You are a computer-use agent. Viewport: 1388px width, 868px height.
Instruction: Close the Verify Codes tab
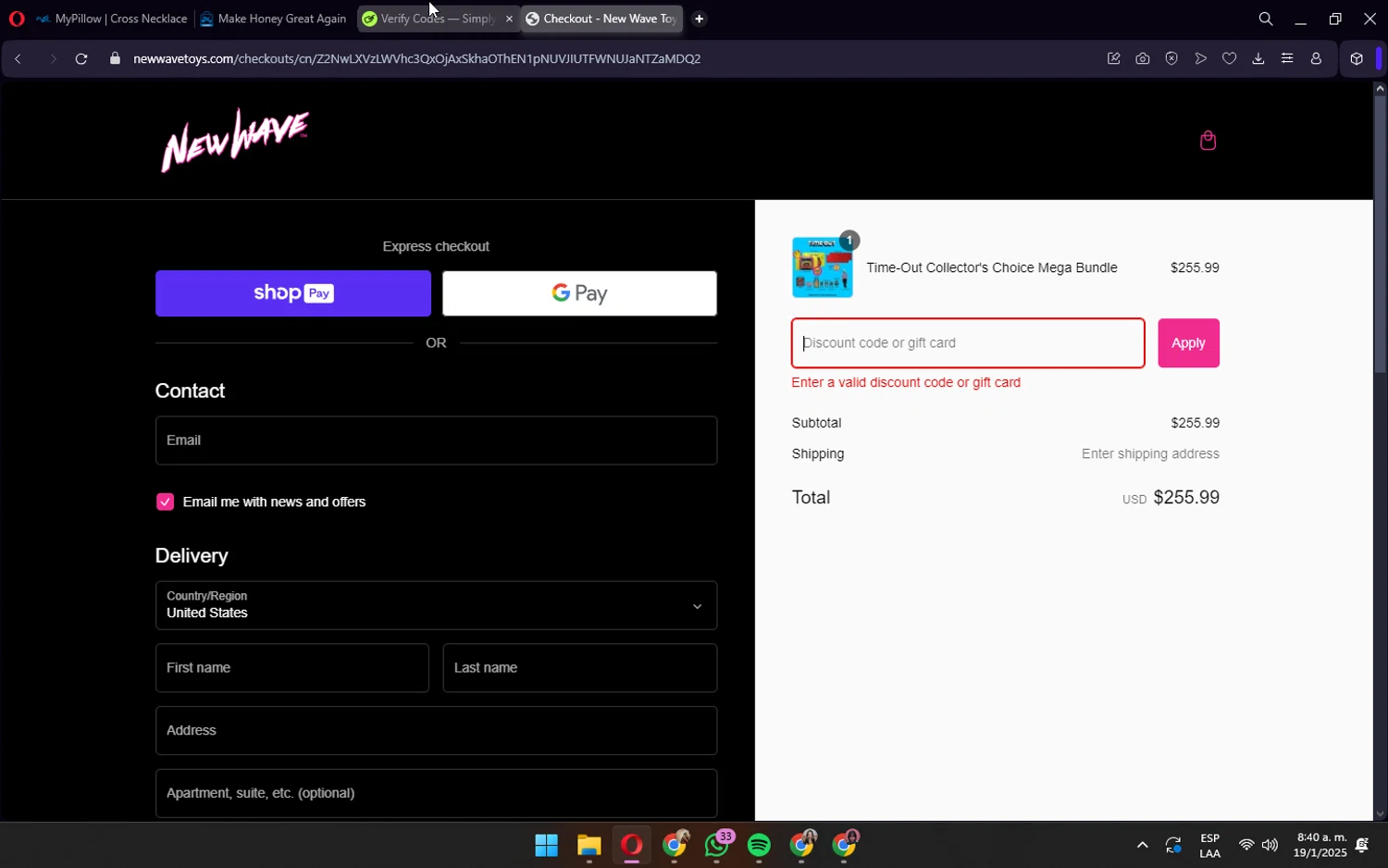pyautogui.click(x=509, y=19)
